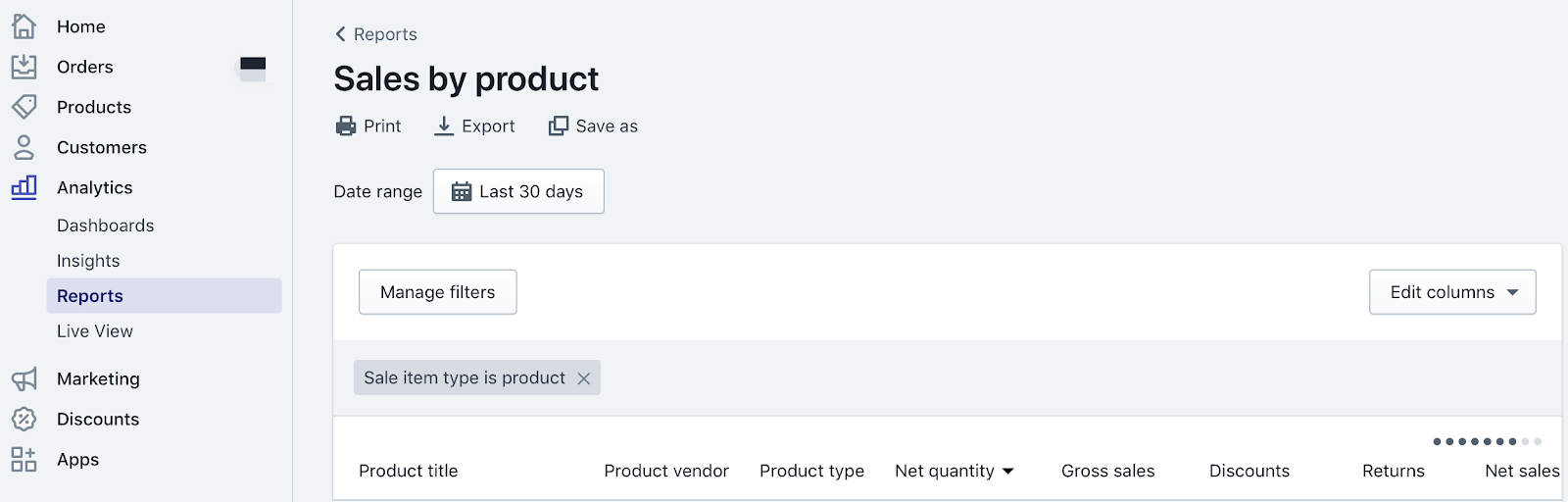
Task: Open the Last 30 days date picker
Action: pyautogui.click(x=518, y=191)
